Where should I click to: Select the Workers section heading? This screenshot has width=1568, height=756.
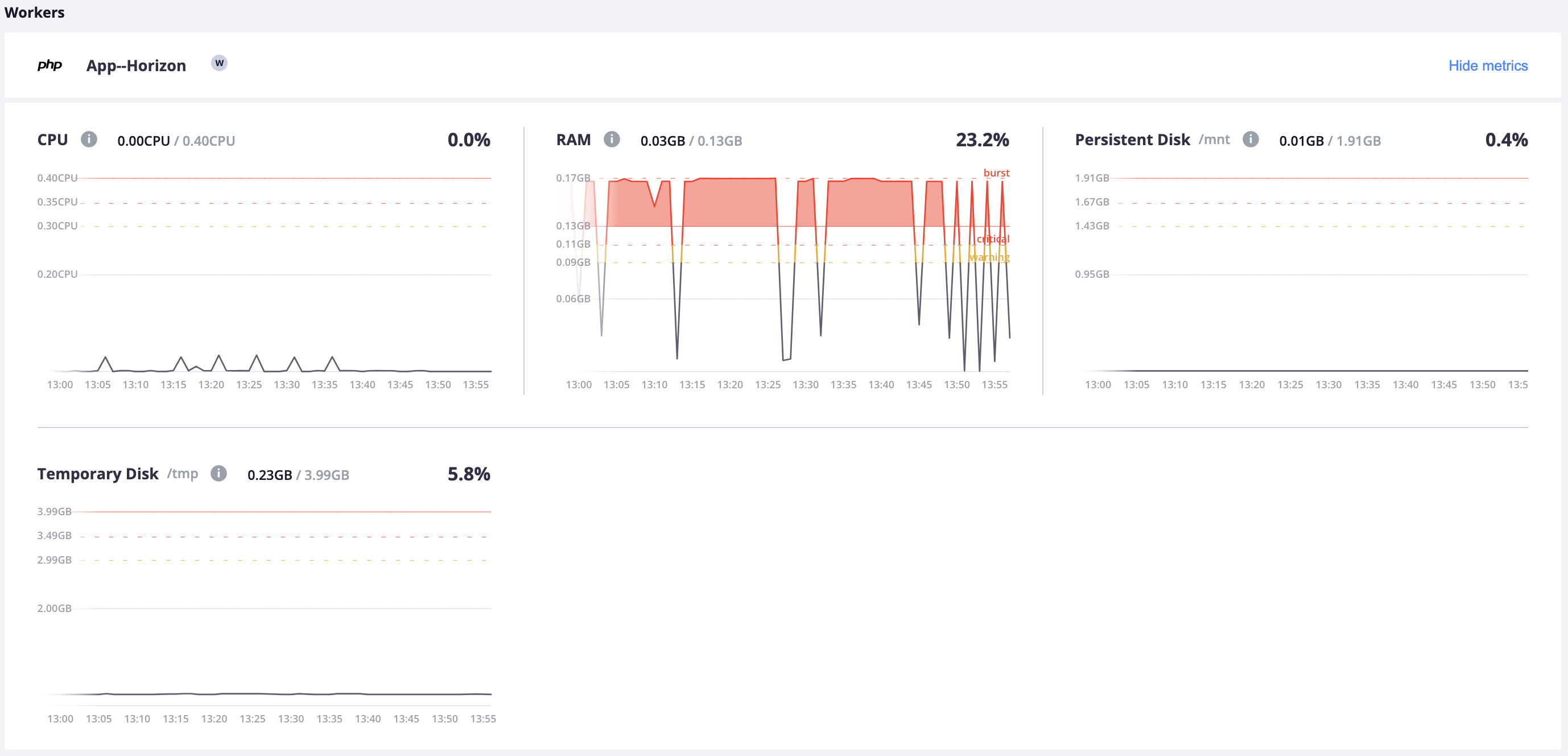[x=35, y=12]
